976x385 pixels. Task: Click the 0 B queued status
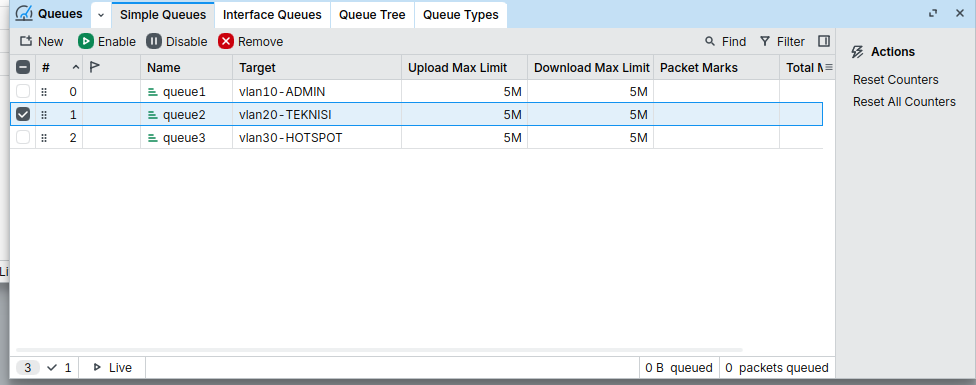point(679,368)
